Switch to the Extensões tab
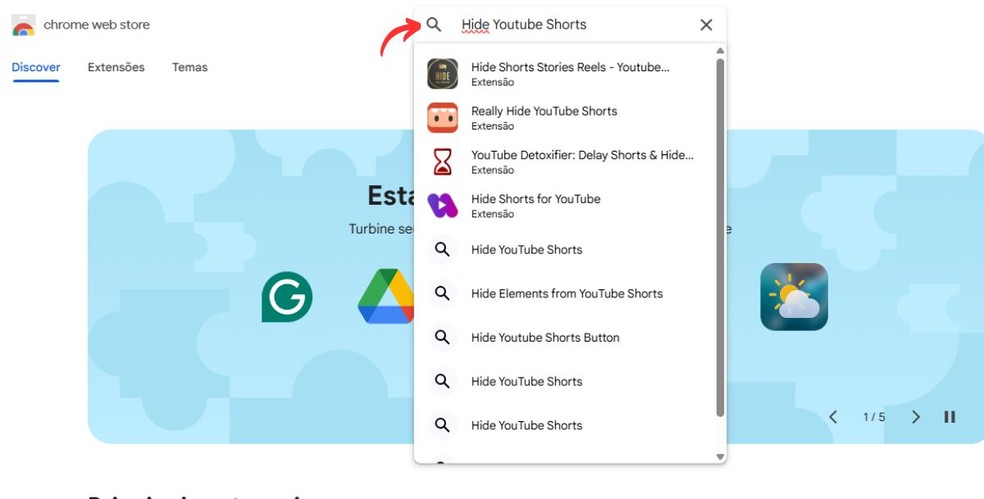The image size is (984, 499). (x=116, y=67)
